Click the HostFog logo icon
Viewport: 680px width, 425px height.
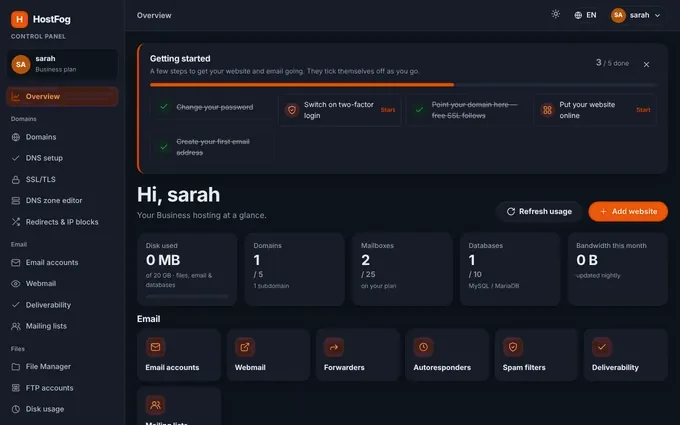click(19, 19)
